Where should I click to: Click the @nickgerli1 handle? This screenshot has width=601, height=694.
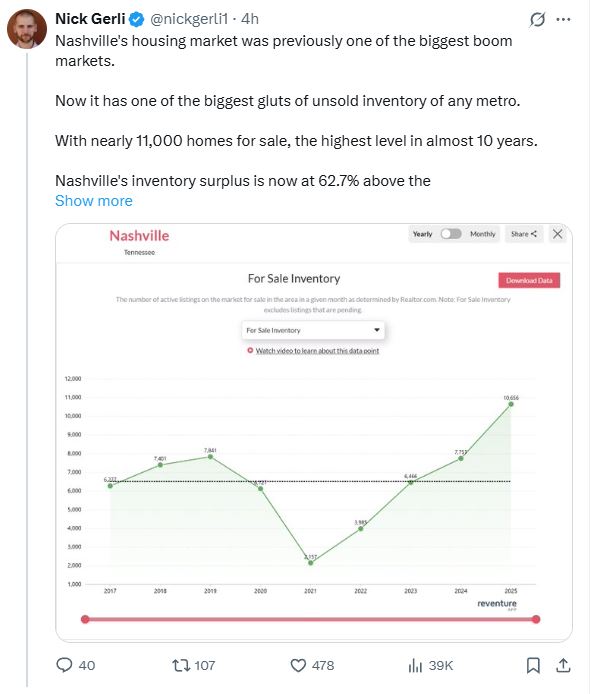tap(189, 19)
